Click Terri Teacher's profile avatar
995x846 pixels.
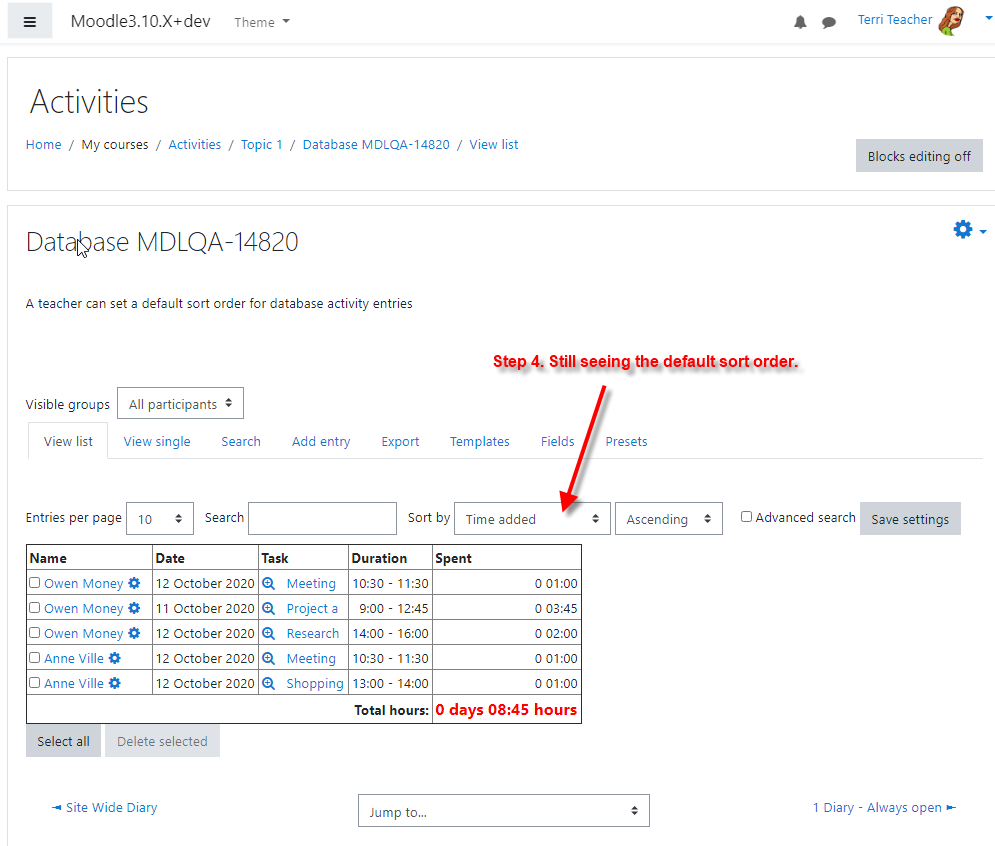951,21
